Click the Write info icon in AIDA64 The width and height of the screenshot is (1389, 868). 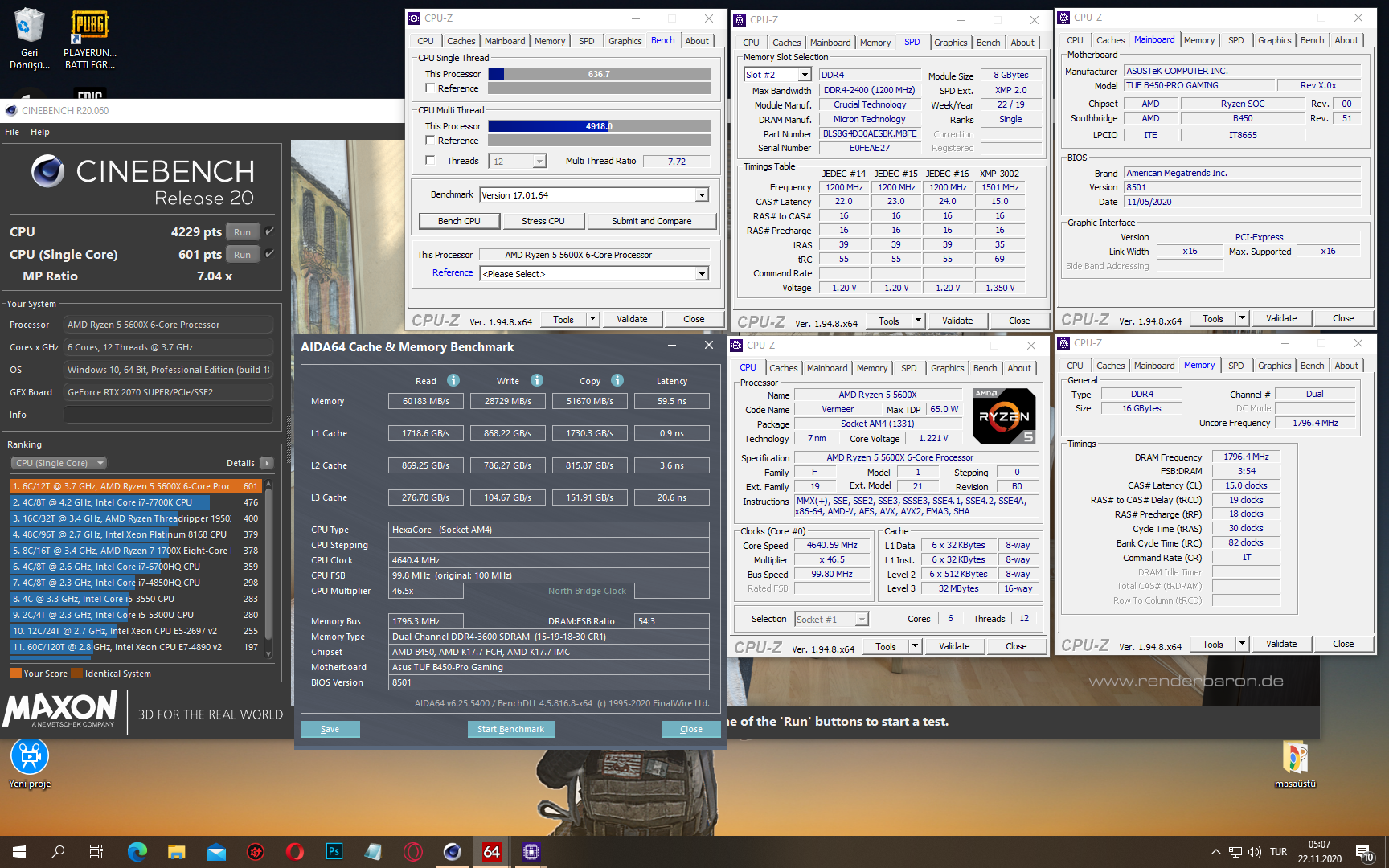coord(537,380)
